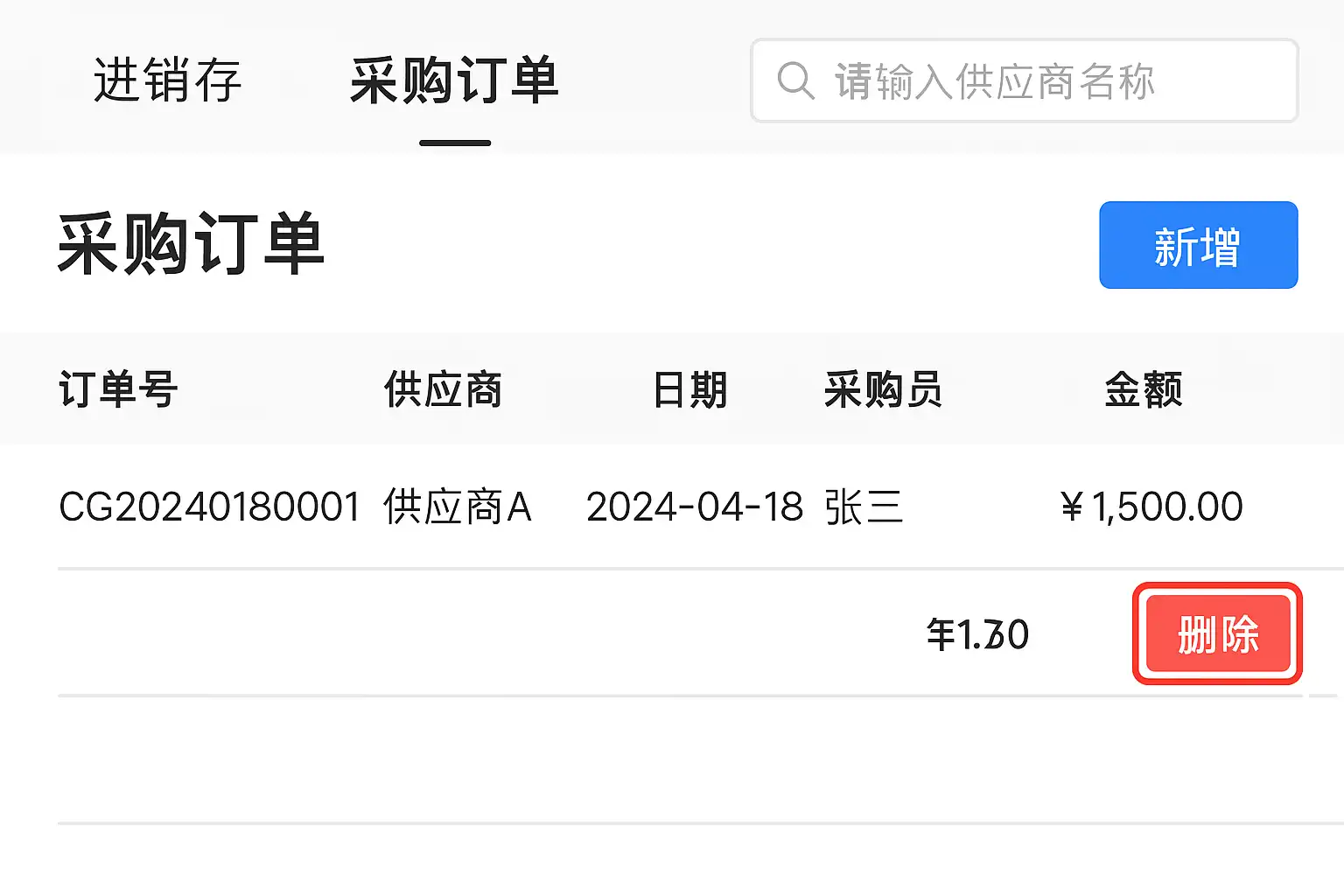Click the ¥1,500.00 amount cell
The height and width of the screenshot is (896, 1344).
(x=1151, y=507)
